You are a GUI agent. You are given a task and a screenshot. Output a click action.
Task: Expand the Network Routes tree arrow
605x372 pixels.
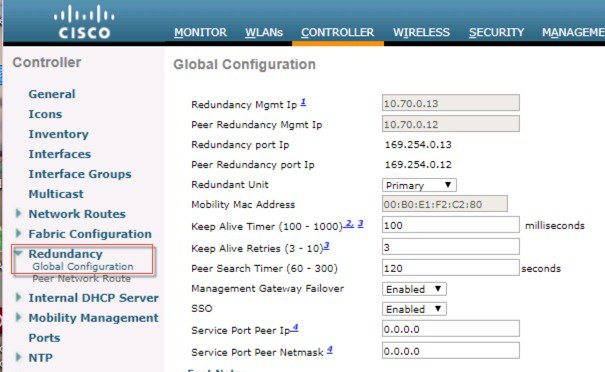pos(18,213)
